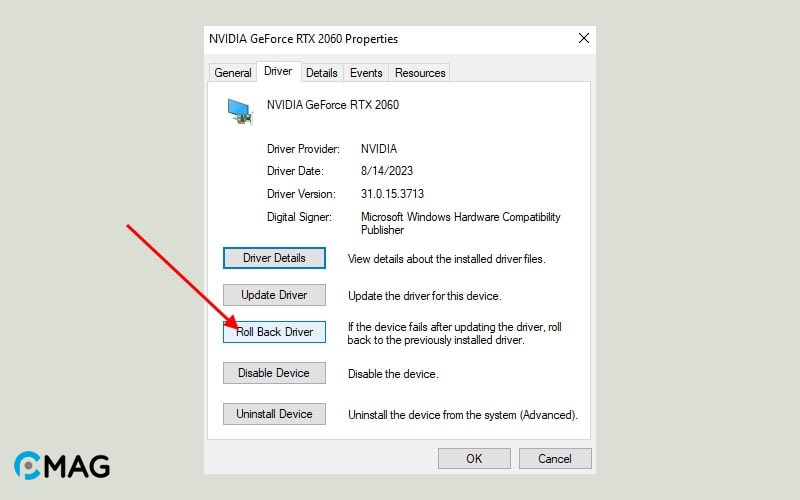Click the Driver Version label
800x500 pixels.
[x=301, y=194]
